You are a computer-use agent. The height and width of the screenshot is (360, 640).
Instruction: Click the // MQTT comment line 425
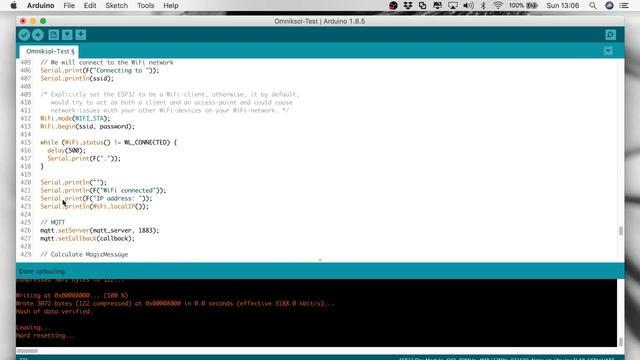pos(53,222)
